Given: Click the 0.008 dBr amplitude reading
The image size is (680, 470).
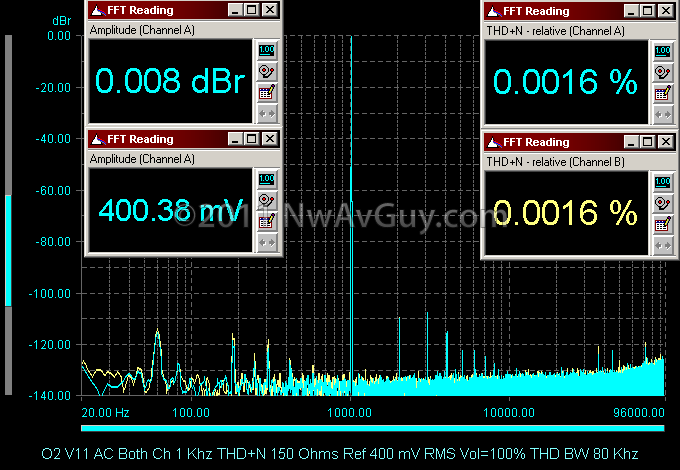Looking at the screenshot, I should point(170,81).
